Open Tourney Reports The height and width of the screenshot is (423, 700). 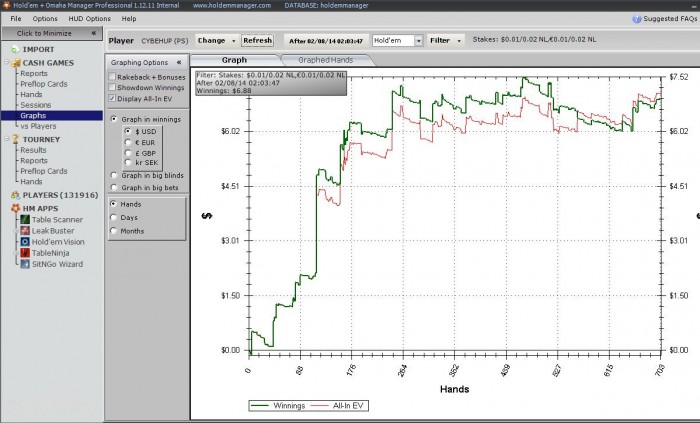tap(34, 161)
